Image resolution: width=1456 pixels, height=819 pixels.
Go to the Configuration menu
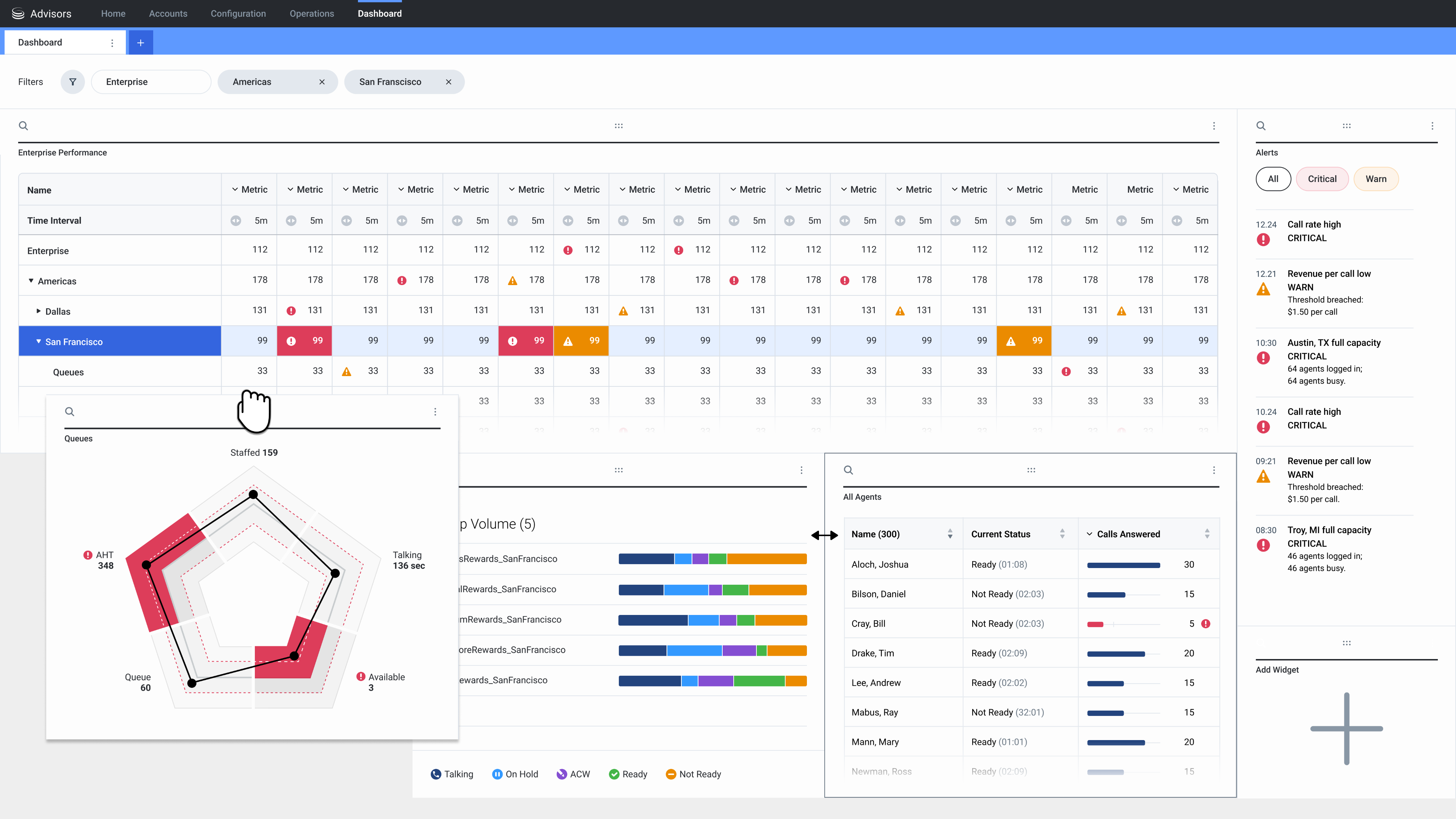(238, 14)
